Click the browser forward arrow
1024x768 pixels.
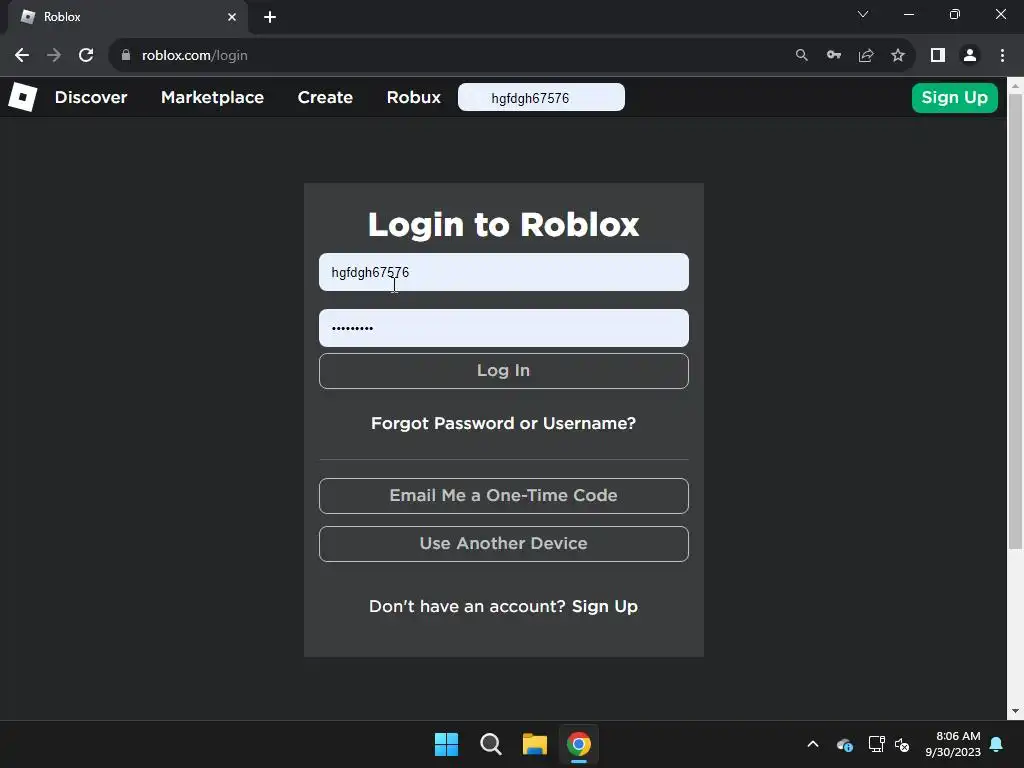point(54,56)
